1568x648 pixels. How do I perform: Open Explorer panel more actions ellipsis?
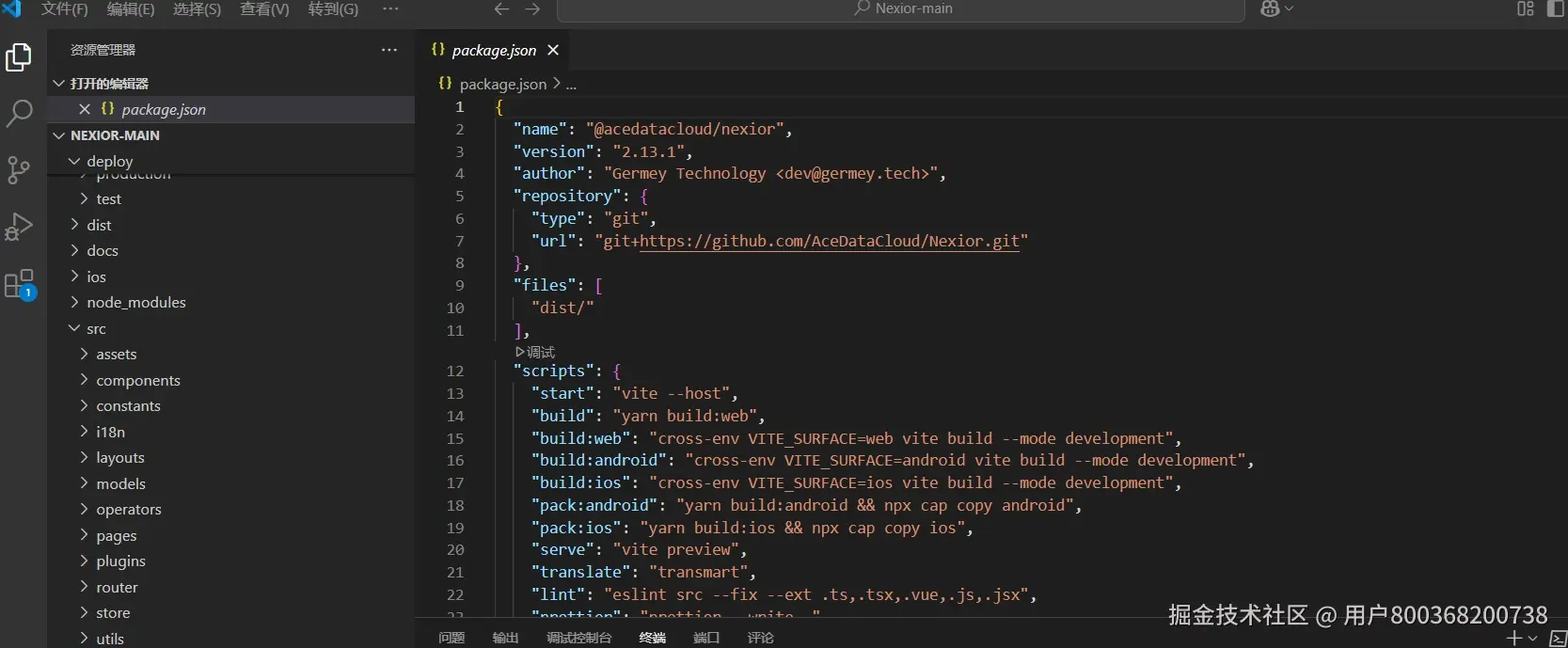(389, 50)
